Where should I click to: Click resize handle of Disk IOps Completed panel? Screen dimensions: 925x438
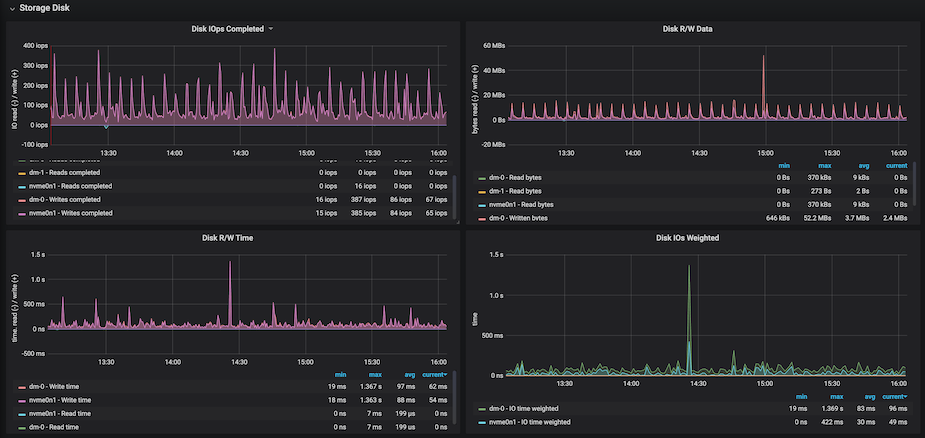457,222
